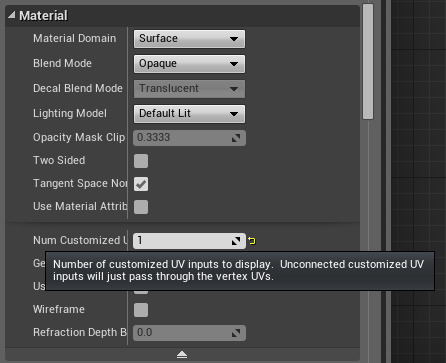This screenshot has height=363, width=446.
Task: Click the Two Sided label
Action: 59,160
